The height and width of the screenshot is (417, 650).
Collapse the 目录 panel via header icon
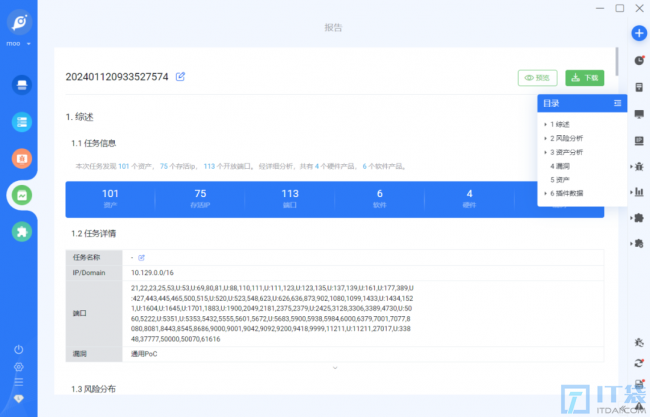[x=617, y=103]
